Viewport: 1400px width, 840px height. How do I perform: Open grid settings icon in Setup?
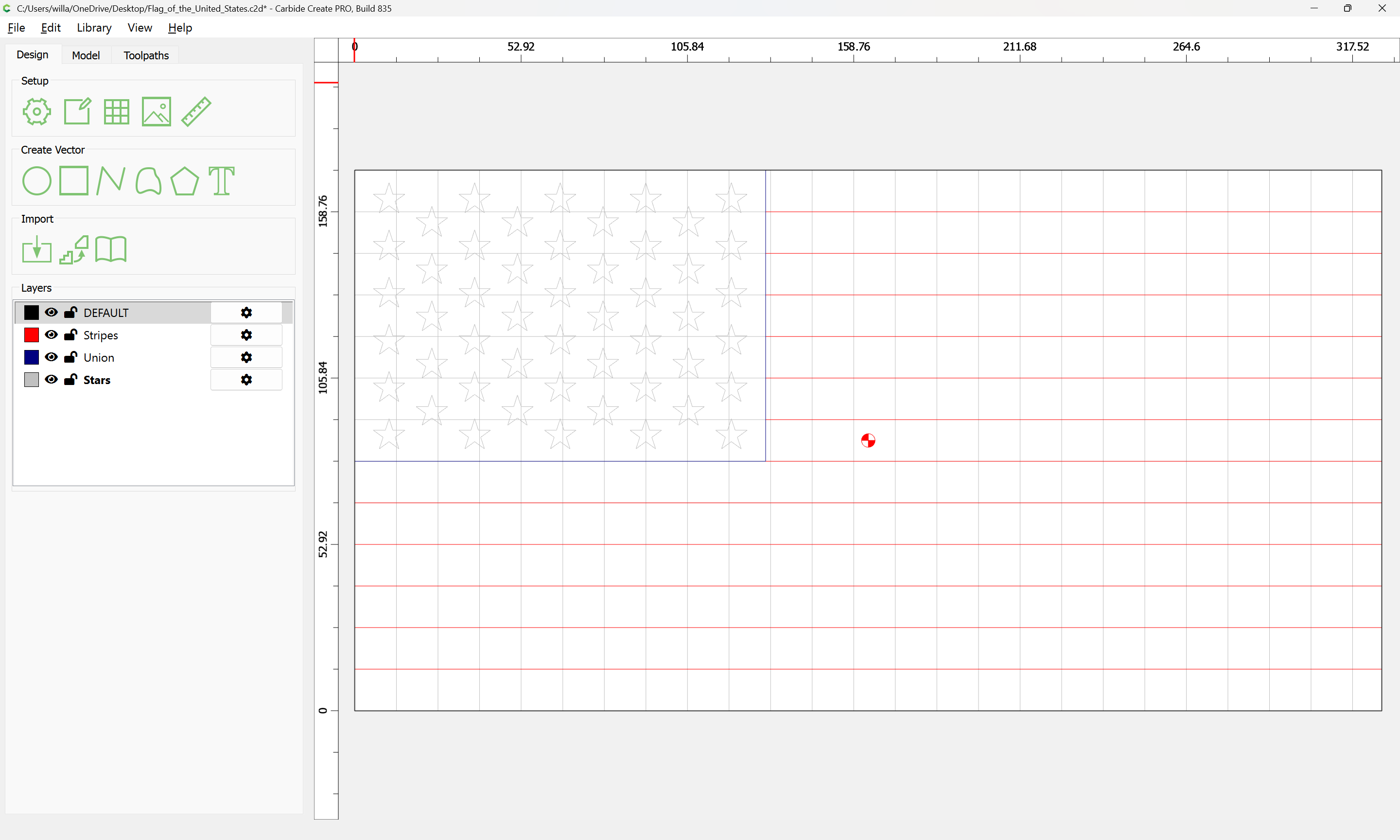click(x=117, y=111)
